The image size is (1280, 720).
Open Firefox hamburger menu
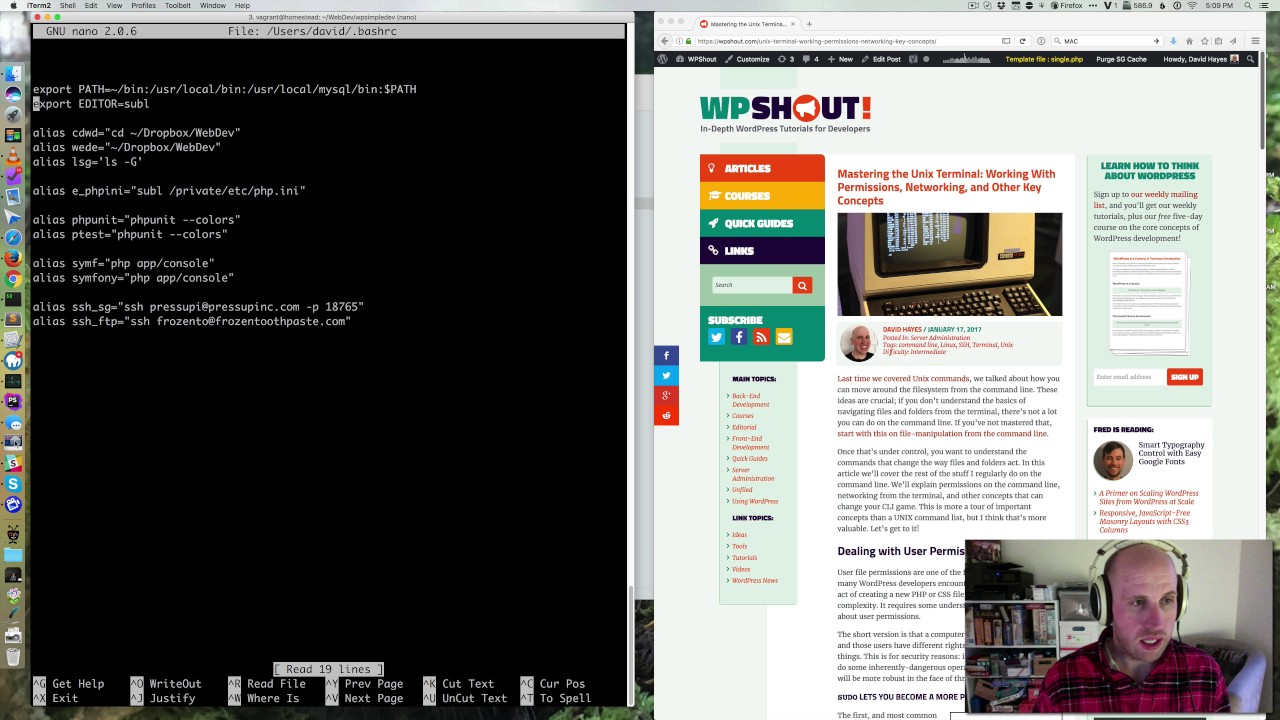tap(1256, 41)
